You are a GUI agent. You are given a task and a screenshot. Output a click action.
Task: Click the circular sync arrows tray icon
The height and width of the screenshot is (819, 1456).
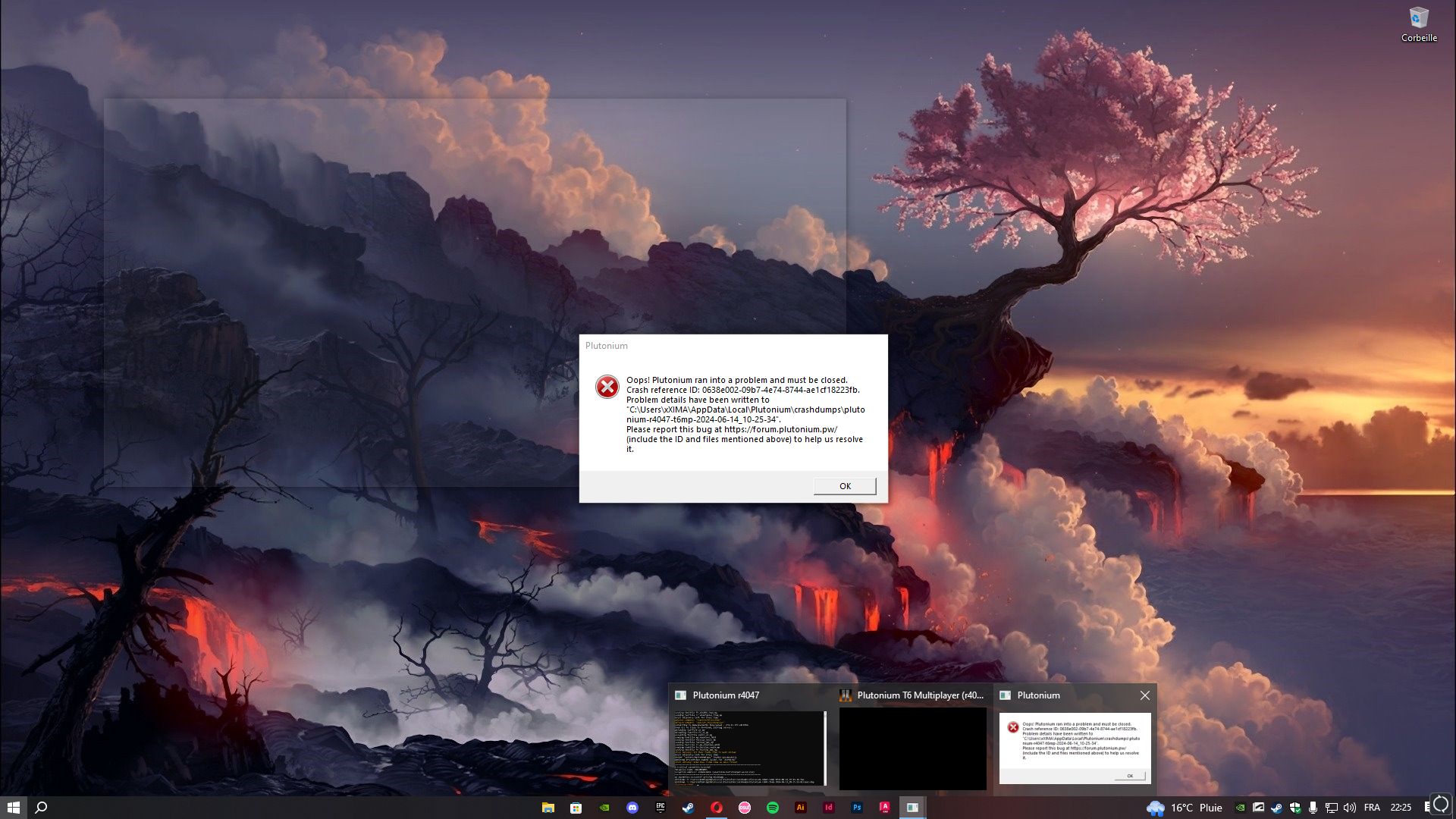click(1440, 805)
